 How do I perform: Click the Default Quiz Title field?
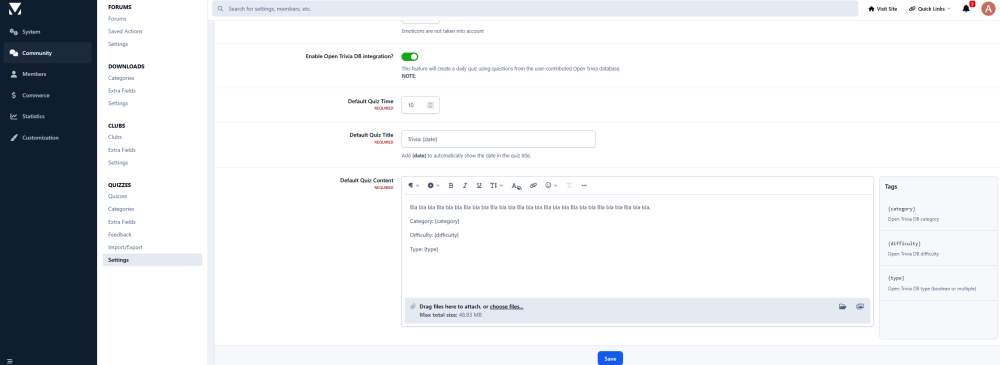point(498,139)
